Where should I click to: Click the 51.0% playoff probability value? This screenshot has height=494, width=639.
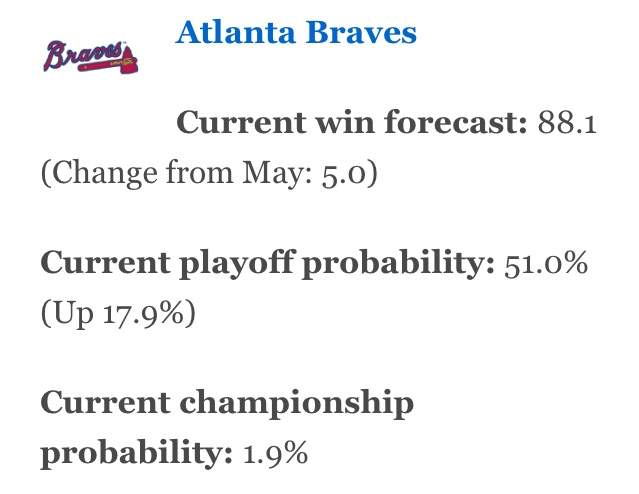point(546,263)
